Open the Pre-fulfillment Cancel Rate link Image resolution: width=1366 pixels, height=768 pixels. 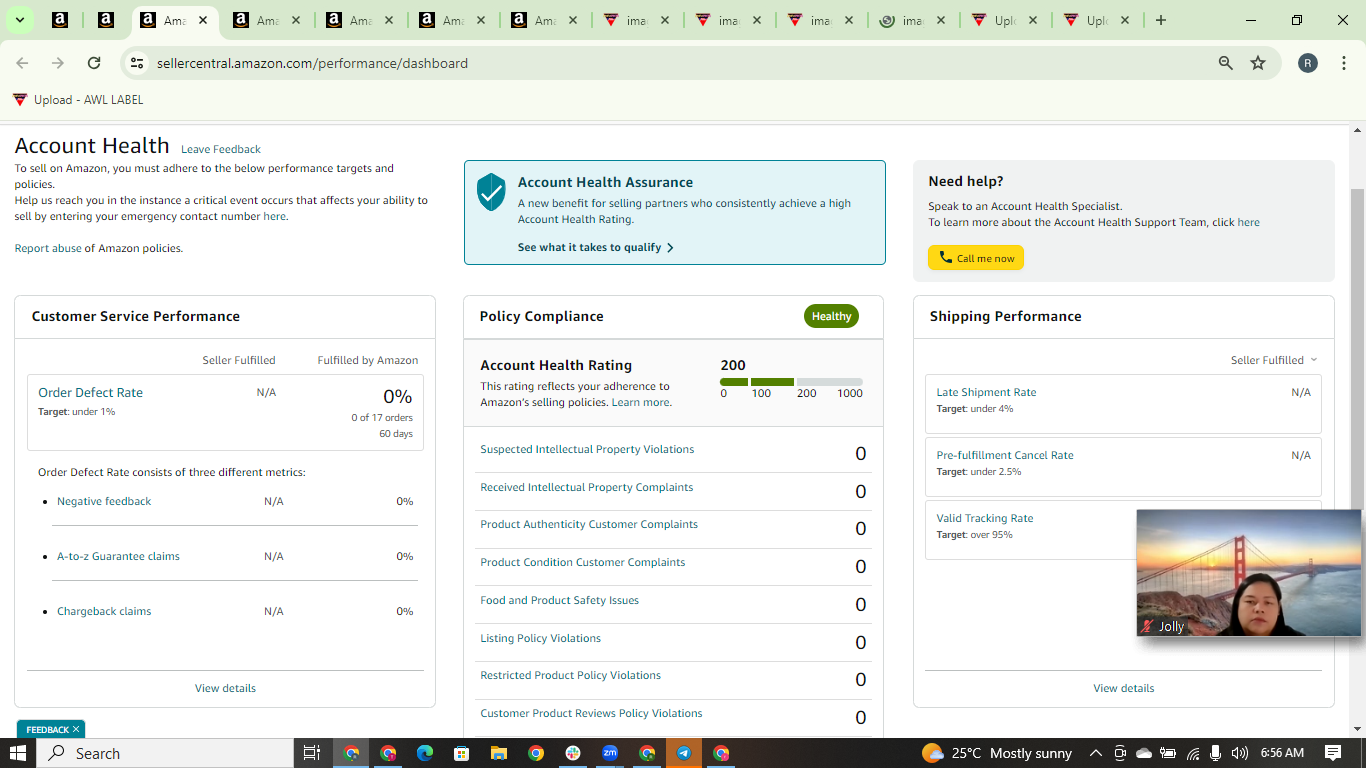point(1005,455)
